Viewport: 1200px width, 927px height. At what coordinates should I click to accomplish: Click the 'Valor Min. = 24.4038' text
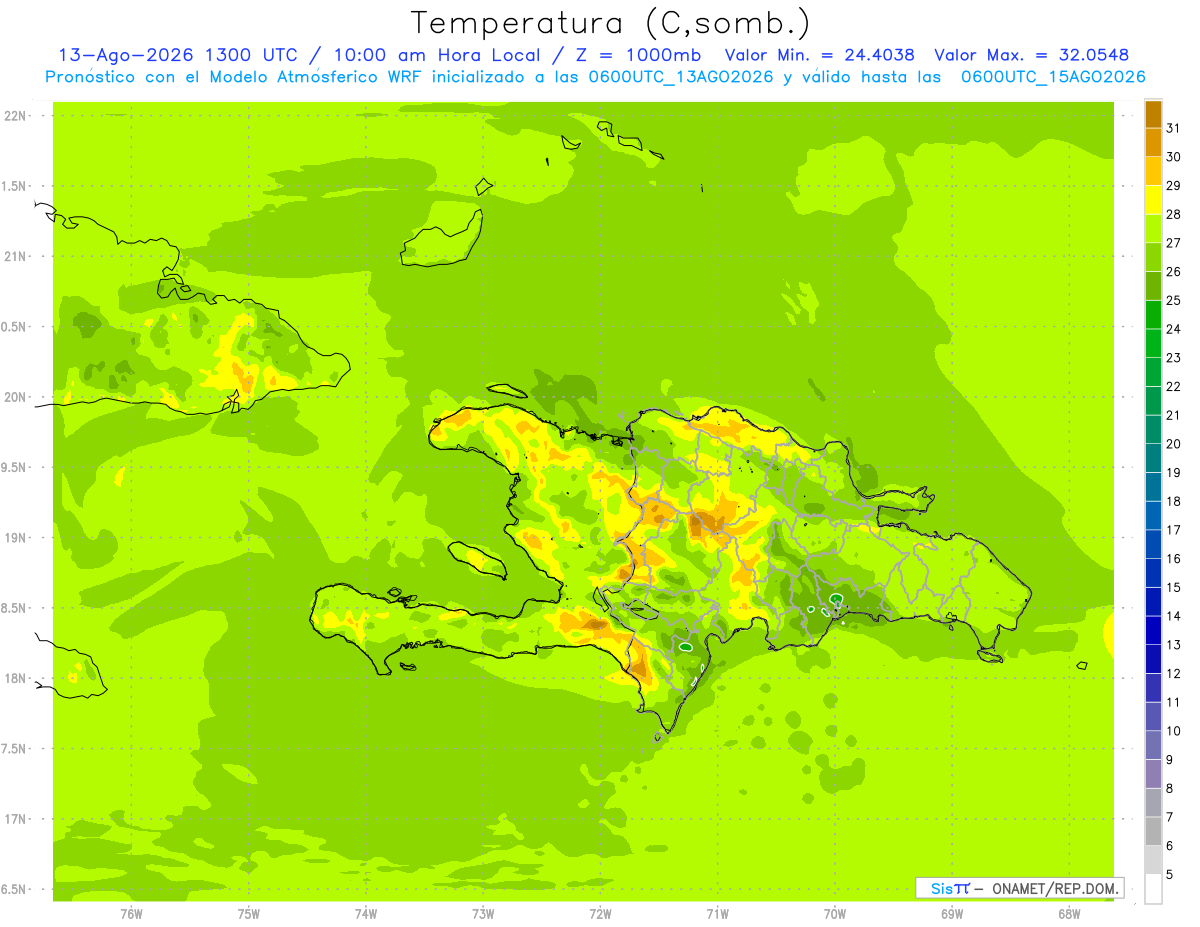point(822,55)
